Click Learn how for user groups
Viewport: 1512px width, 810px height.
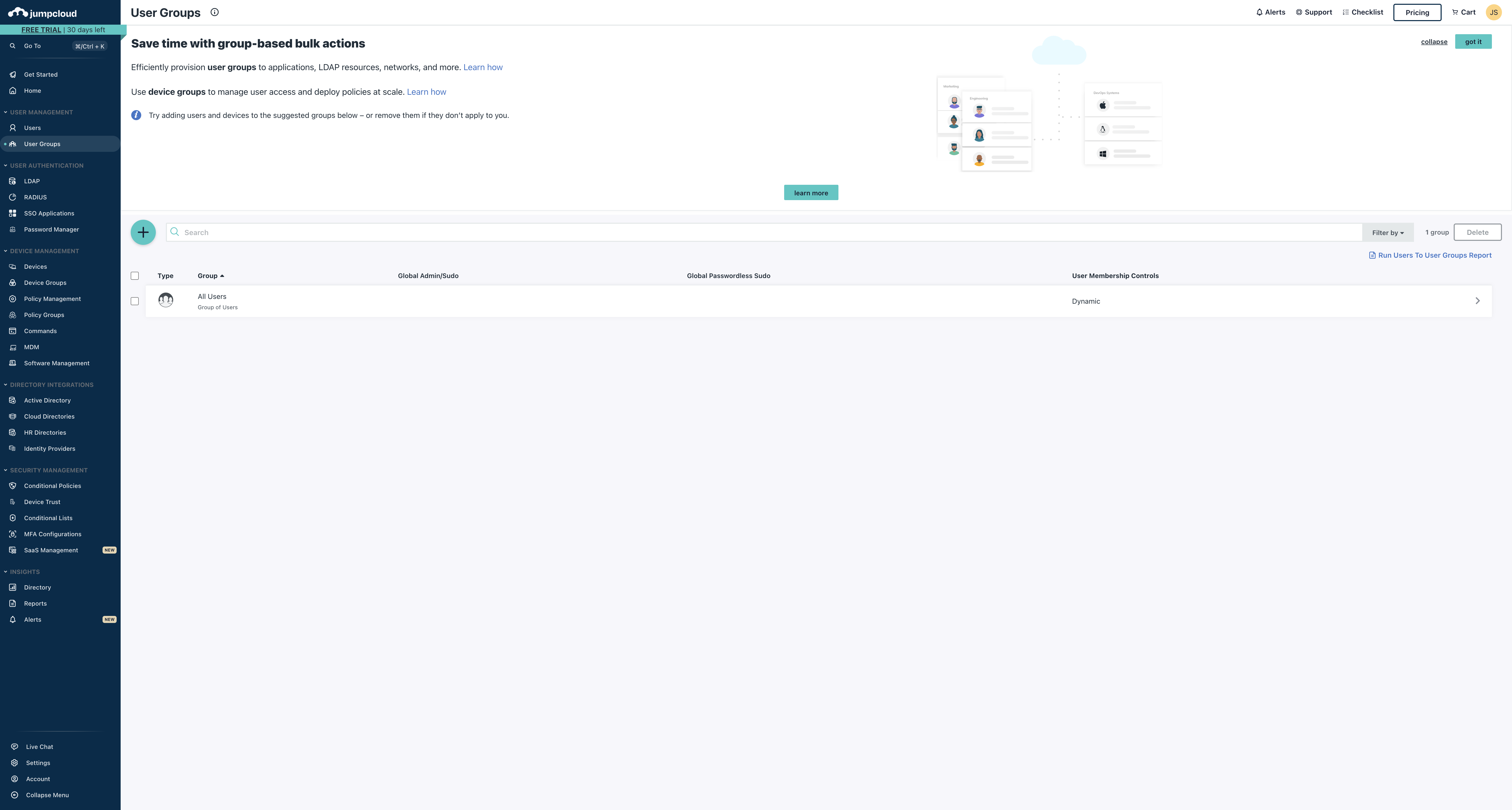tap(483, 67)
